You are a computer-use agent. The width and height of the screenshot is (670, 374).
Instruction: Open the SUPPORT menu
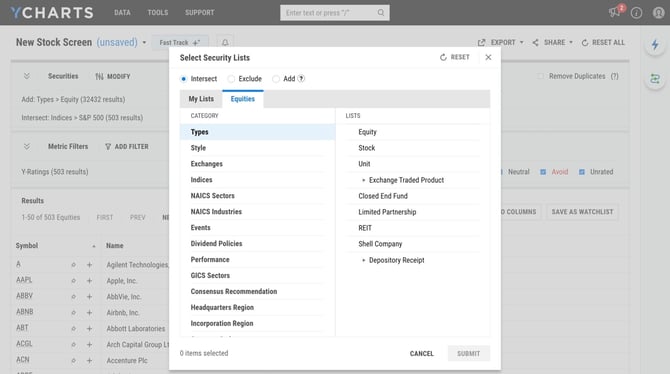[x=200, y=13]
